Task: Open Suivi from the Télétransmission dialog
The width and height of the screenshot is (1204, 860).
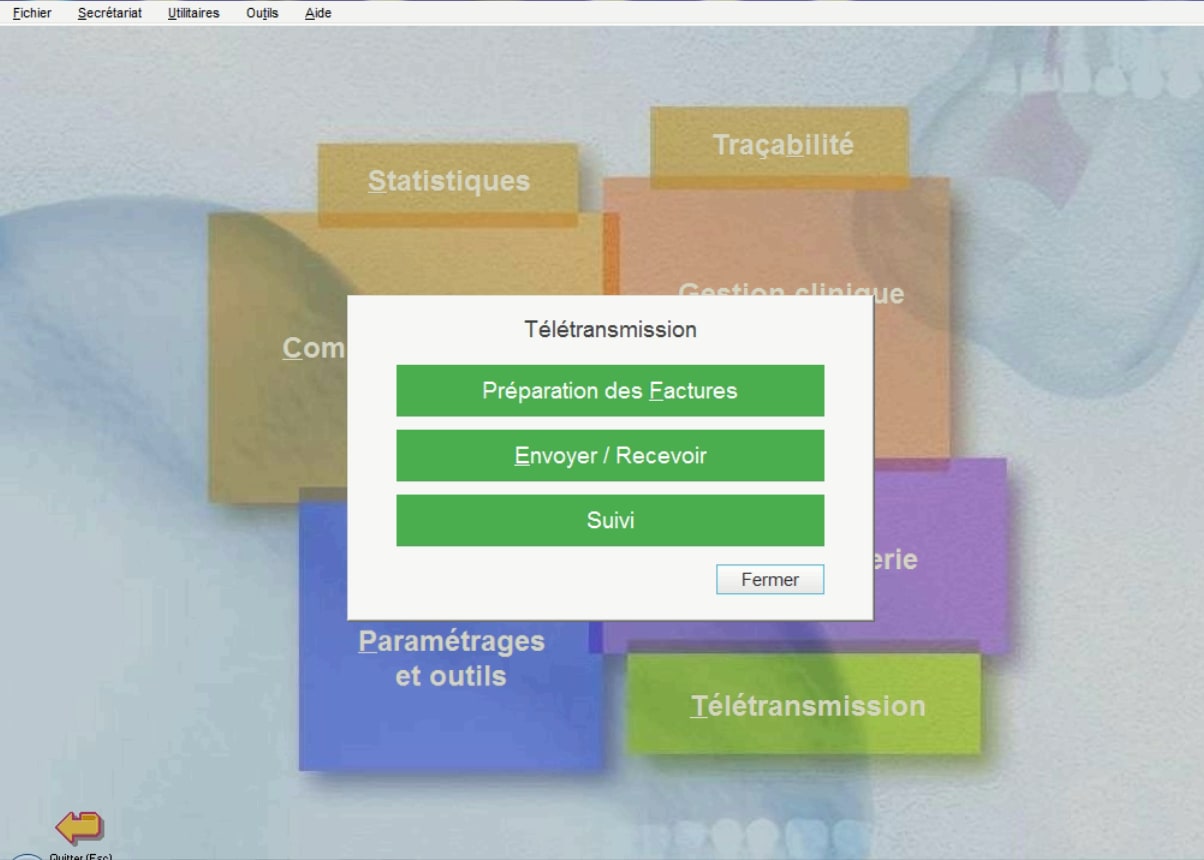Action: pos(610,520)
